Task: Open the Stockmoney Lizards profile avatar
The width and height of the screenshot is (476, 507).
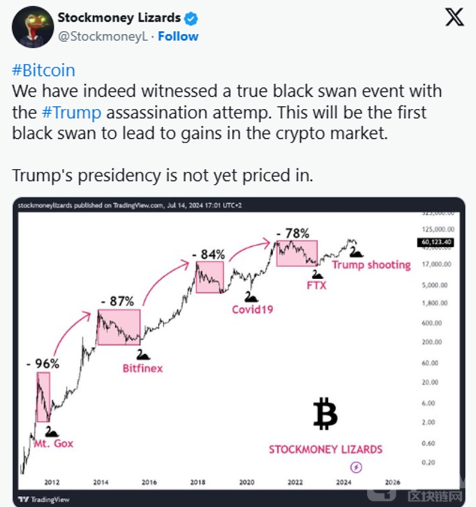Action: [x=33, y=27]
